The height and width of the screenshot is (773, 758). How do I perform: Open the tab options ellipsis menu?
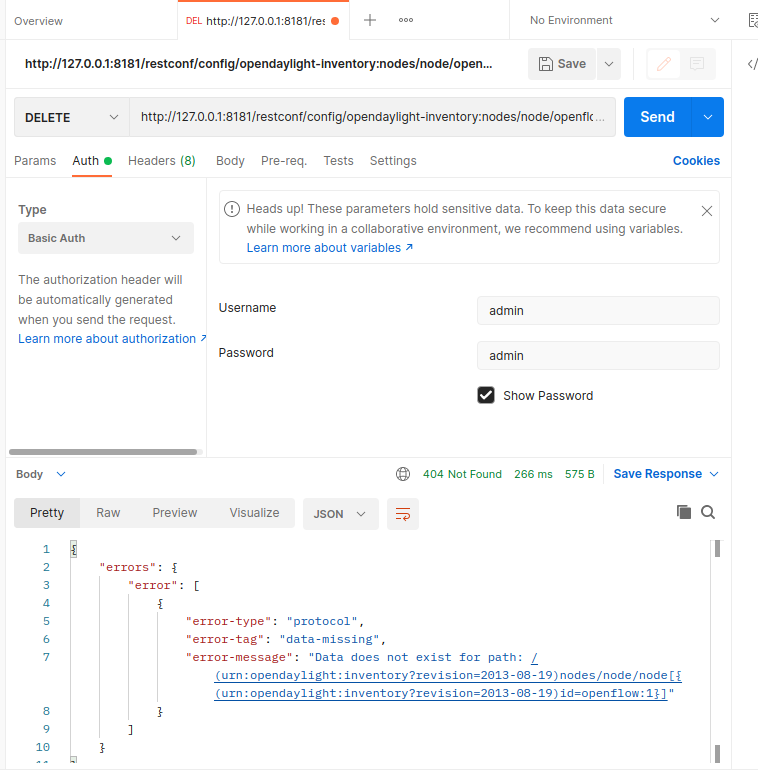click(x=406, y=20)
